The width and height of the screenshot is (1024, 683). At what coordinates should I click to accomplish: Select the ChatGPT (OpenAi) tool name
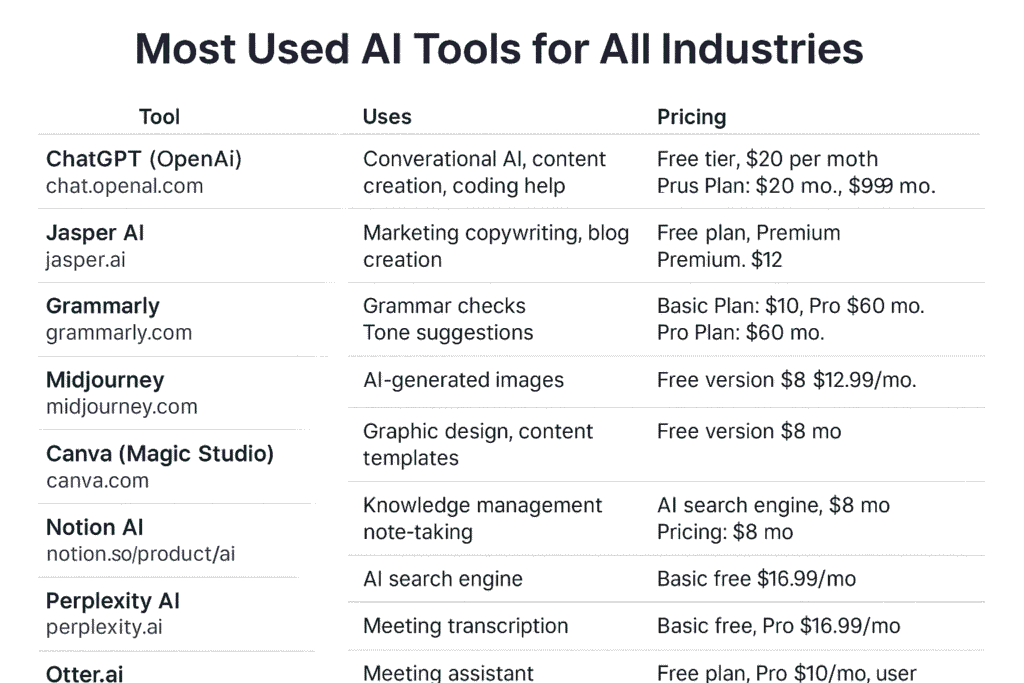point(144,159)
